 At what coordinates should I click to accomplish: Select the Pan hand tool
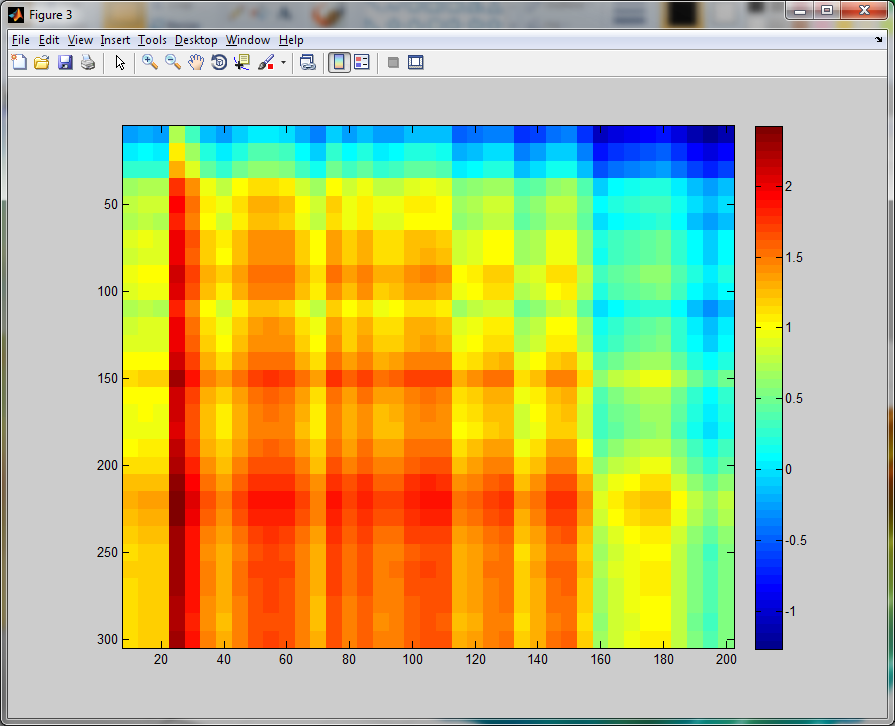coord(196,62)
